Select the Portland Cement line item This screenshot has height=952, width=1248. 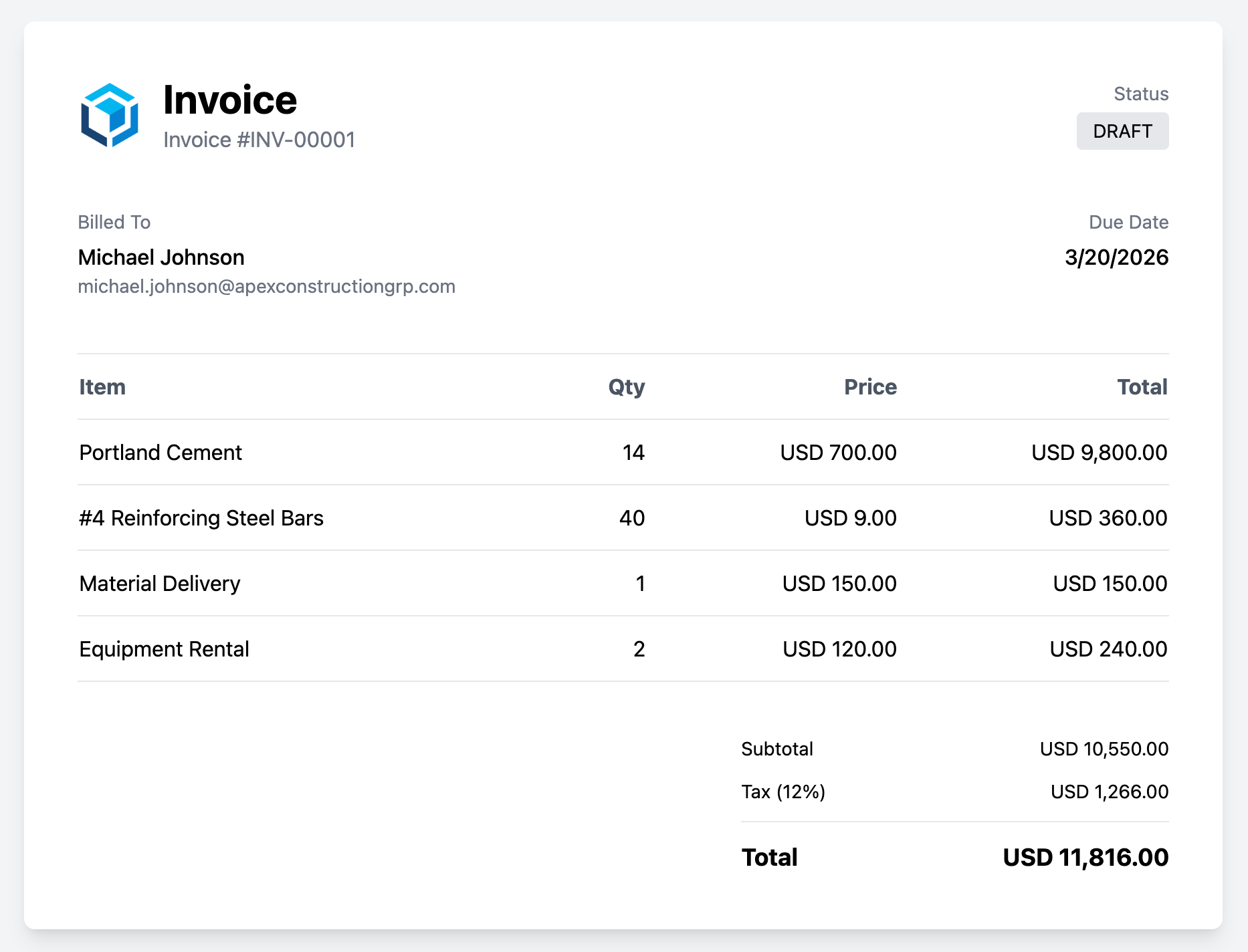[161, 452]
